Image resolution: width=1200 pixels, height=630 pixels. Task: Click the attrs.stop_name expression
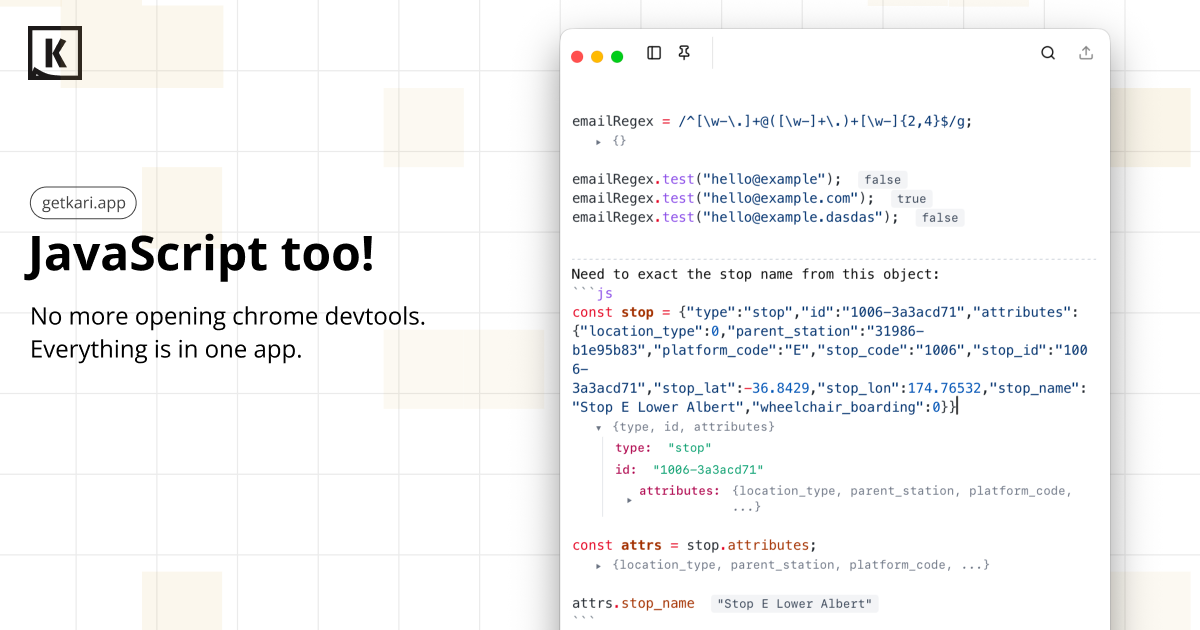[633, 603]
